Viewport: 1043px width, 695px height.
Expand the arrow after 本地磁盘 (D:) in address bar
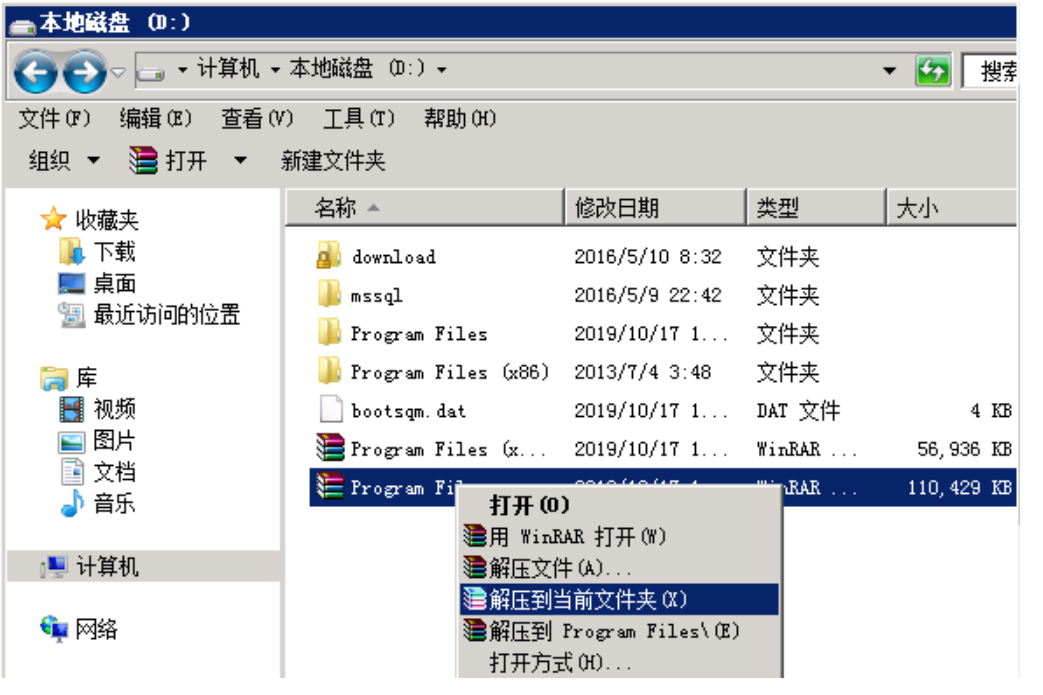[442, 69]
